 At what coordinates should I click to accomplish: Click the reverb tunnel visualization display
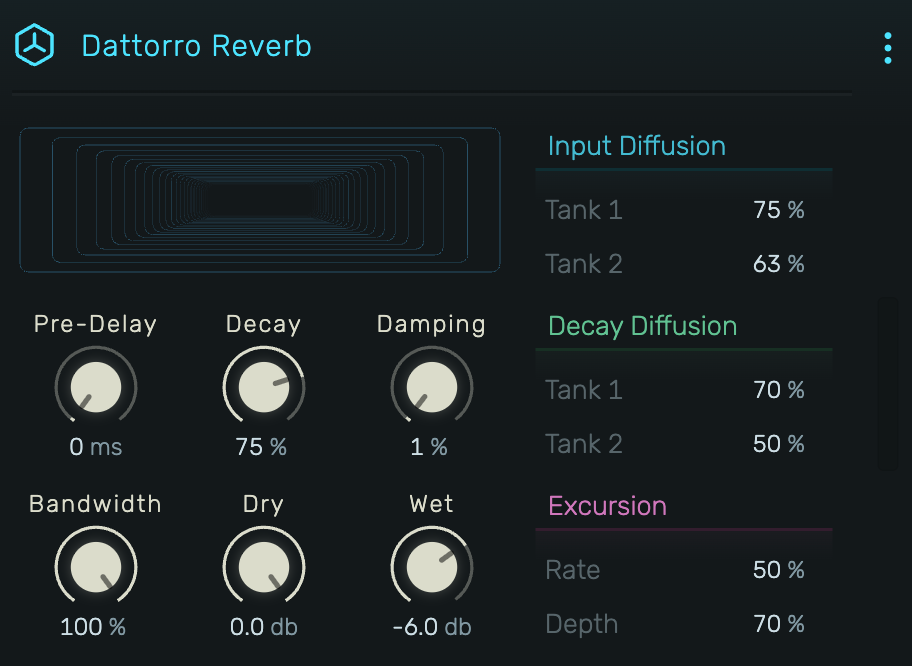260,200
